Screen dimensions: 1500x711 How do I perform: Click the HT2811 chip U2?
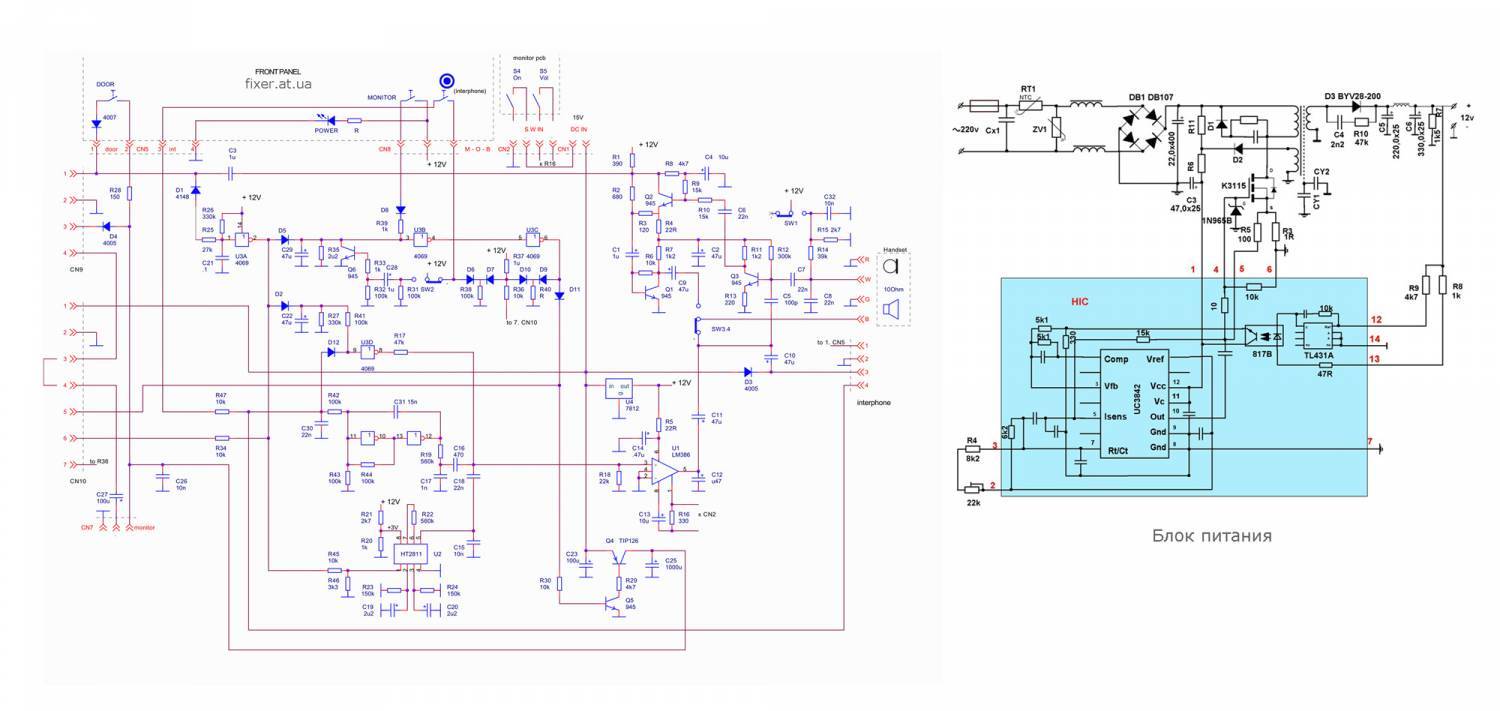click(x=410, y=553)
